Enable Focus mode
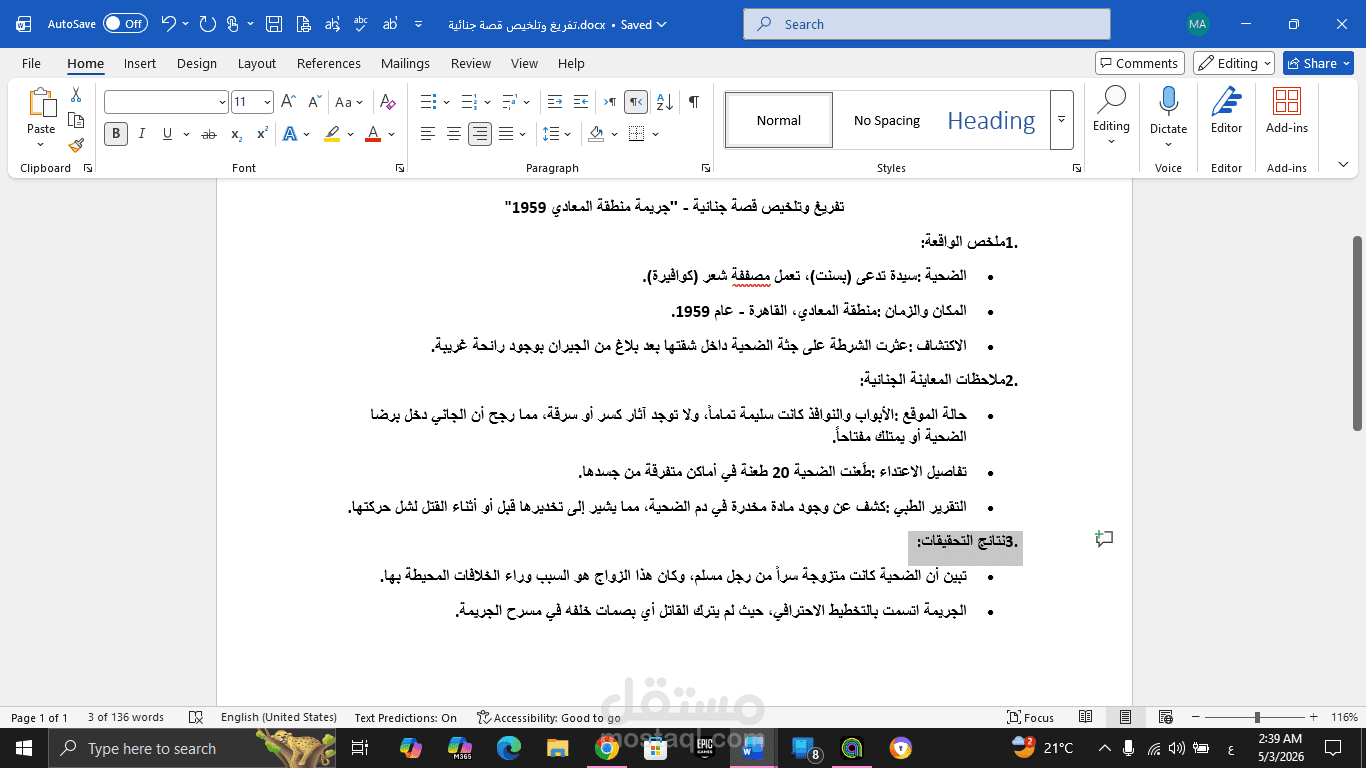Screen dimensions: 1366x768 point(1031,717)
